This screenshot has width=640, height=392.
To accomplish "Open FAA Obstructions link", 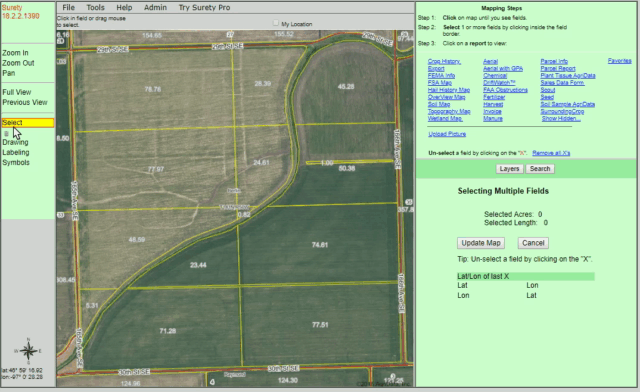I will [505, 90].
